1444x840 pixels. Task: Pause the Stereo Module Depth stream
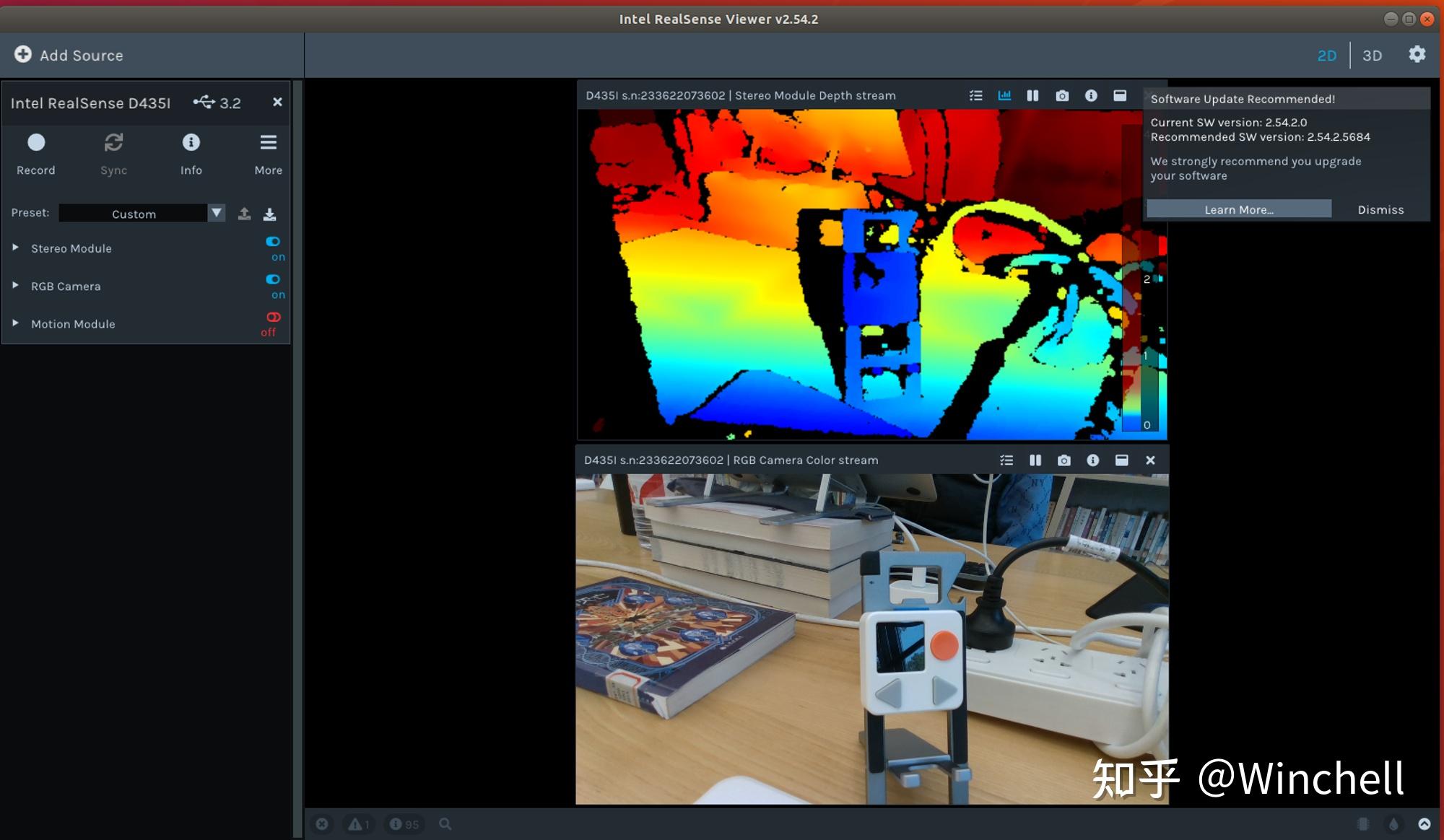[1033, 95]
